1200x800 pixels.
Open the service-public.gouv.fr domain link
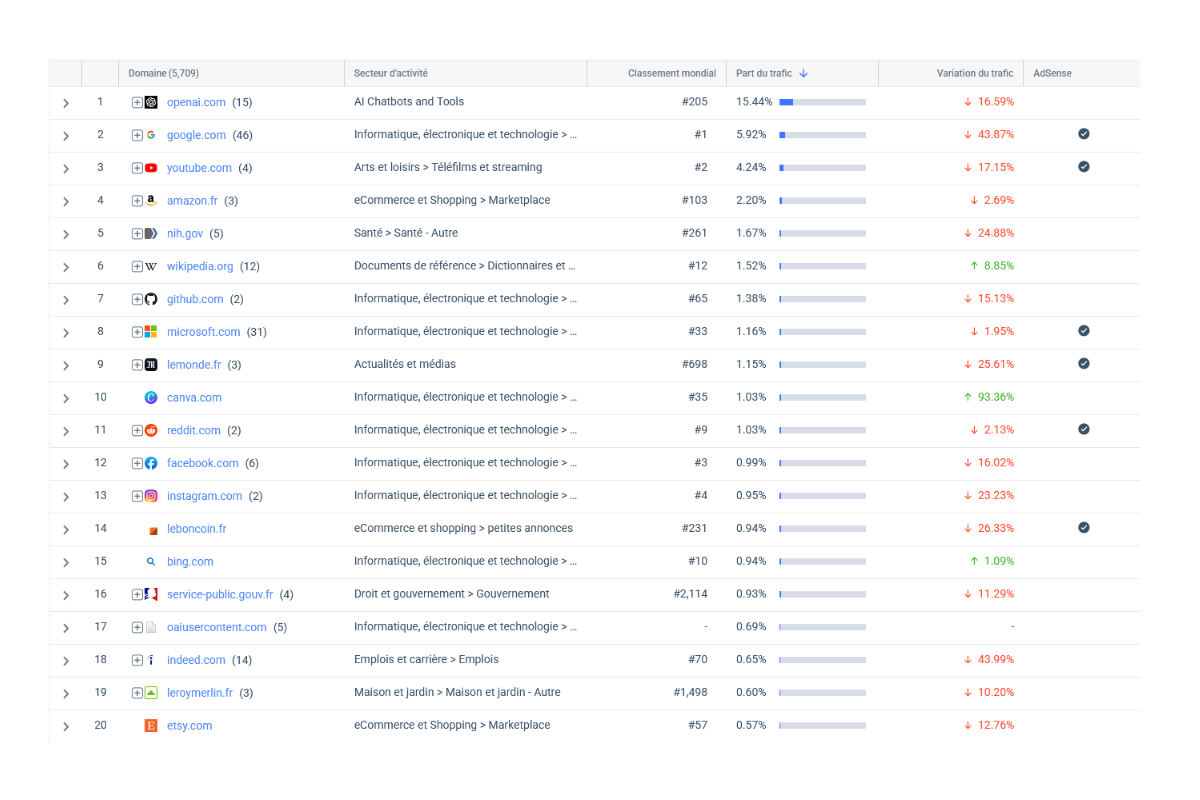click(x=219, y=595)
